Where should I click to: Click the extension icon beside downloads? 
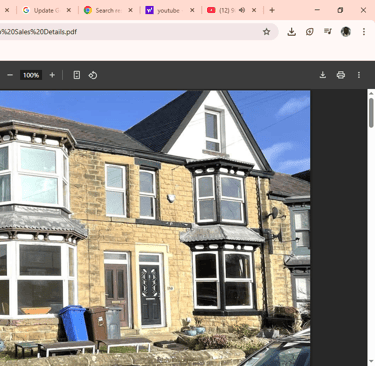click(310, 32)
